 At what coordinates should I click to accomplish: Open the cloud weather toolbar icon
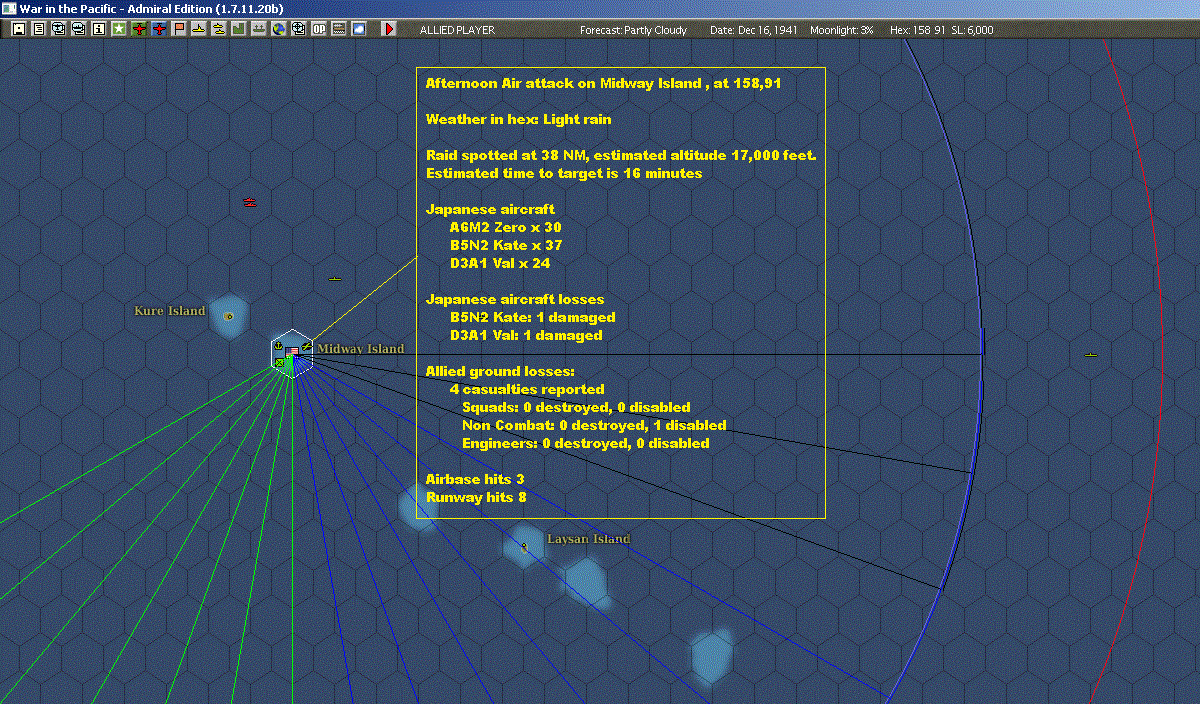359,29
